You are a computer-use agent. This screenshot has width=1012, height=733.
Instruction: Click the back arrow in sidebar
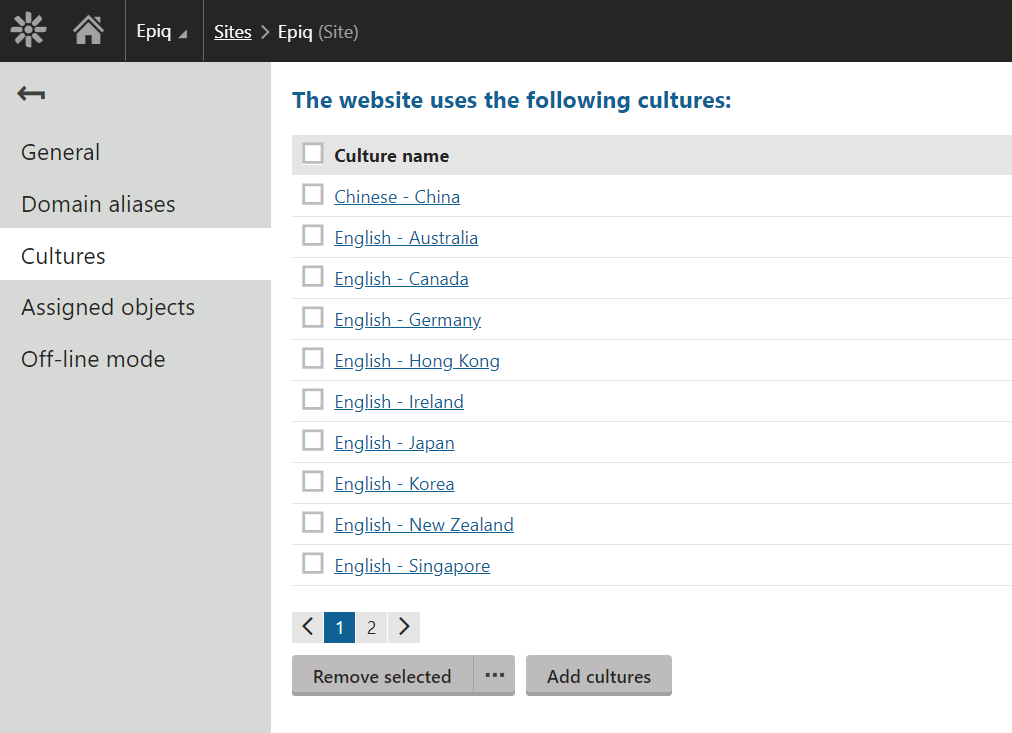pyautogui.click(x=31, y=94)
